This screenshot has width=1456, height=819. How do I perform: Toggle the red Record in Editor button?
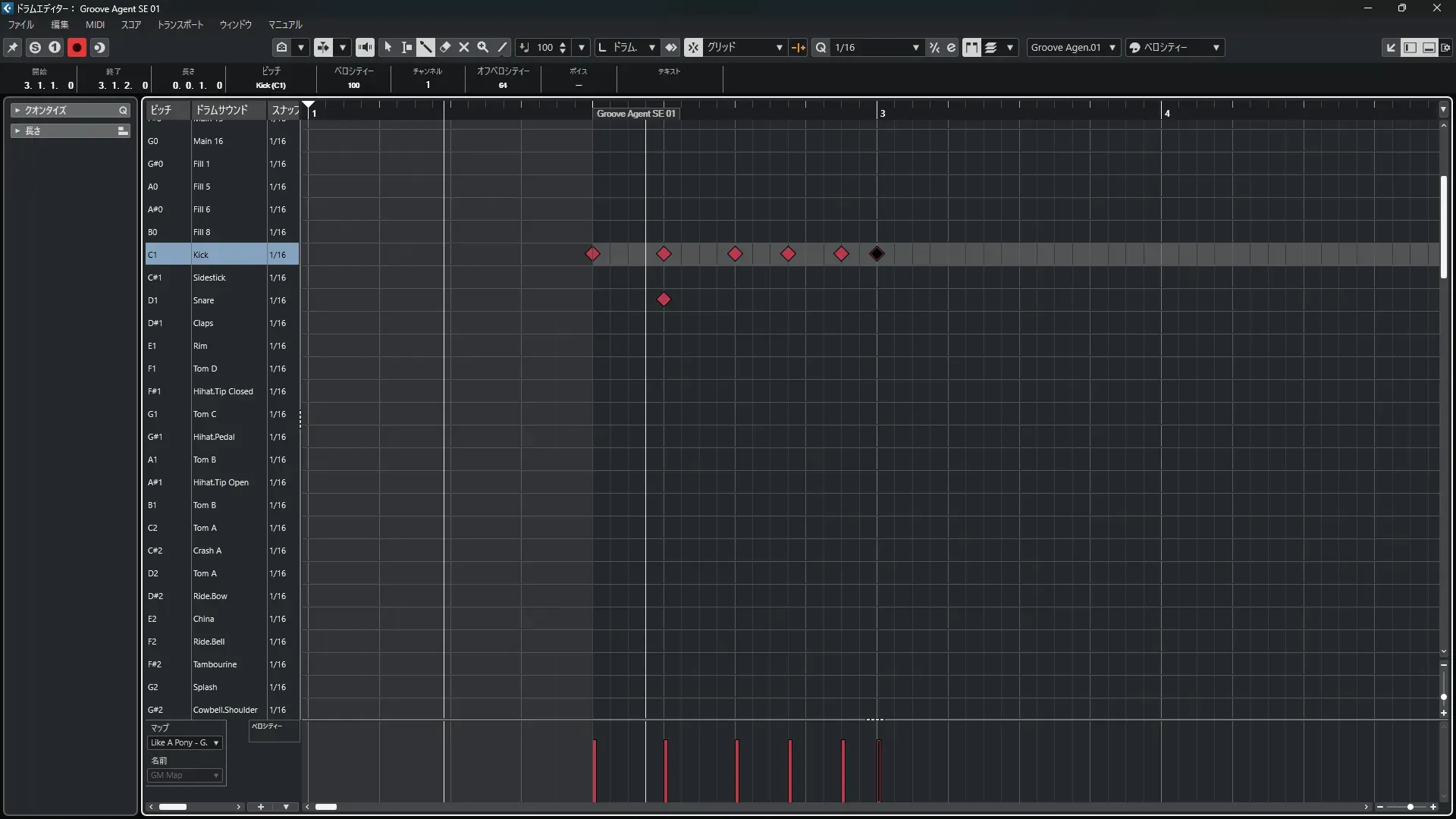pos(77,47)
